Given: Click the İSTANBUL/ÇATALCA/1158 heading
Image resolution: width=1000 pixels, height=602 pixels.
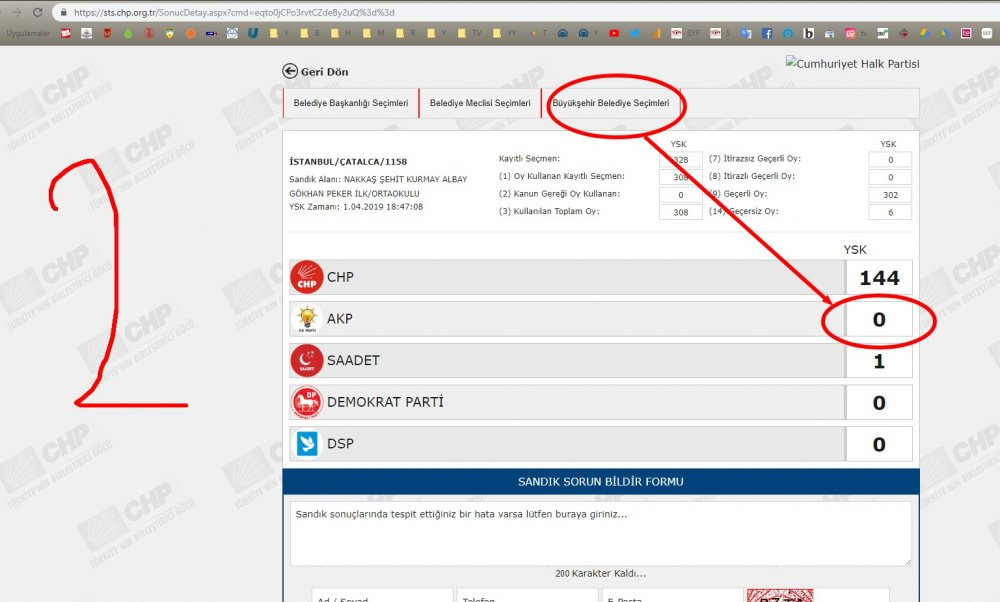Looking at the screenshot, I should [348, 162].
